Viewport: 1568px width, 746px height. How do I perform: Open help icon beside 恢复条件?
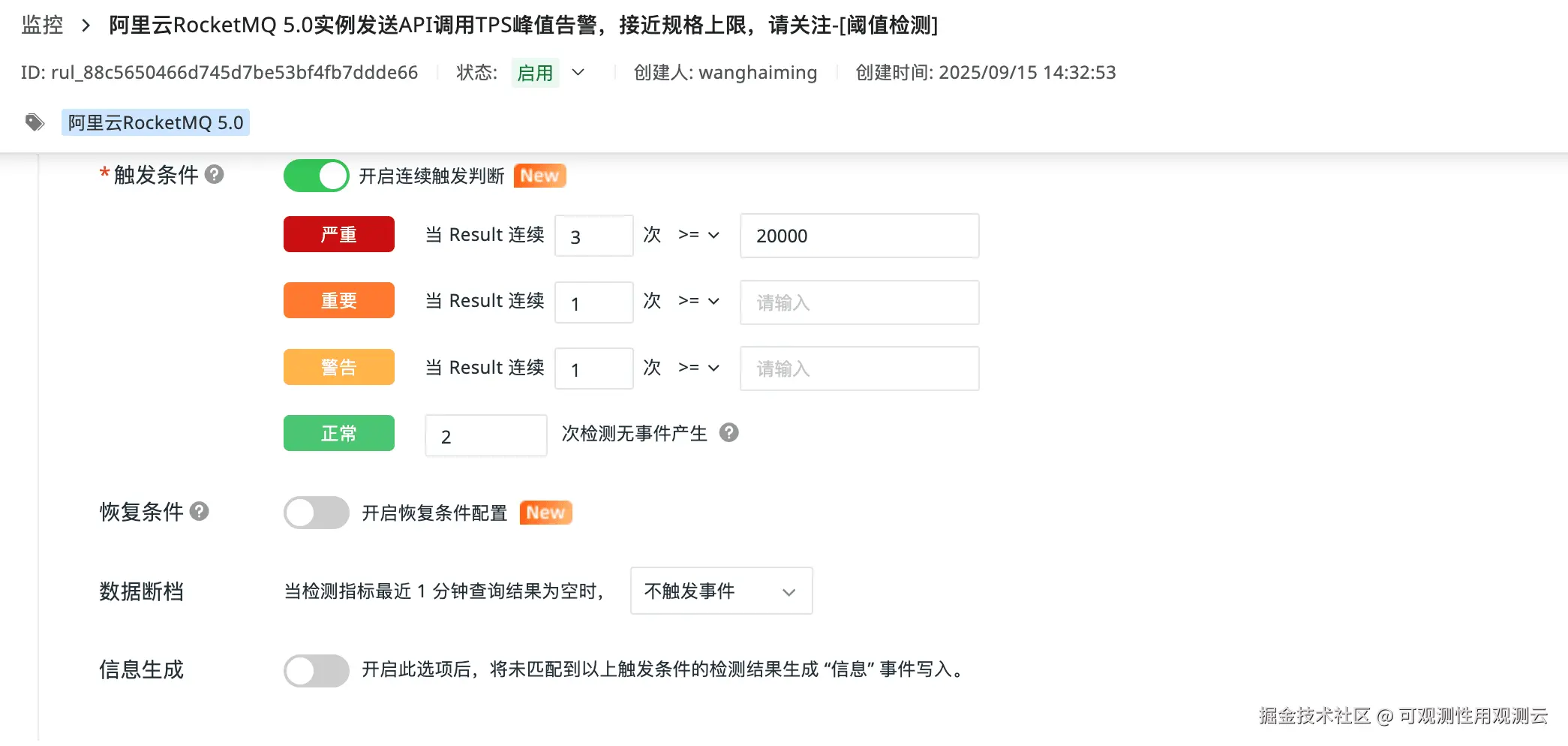click(199, 512)
